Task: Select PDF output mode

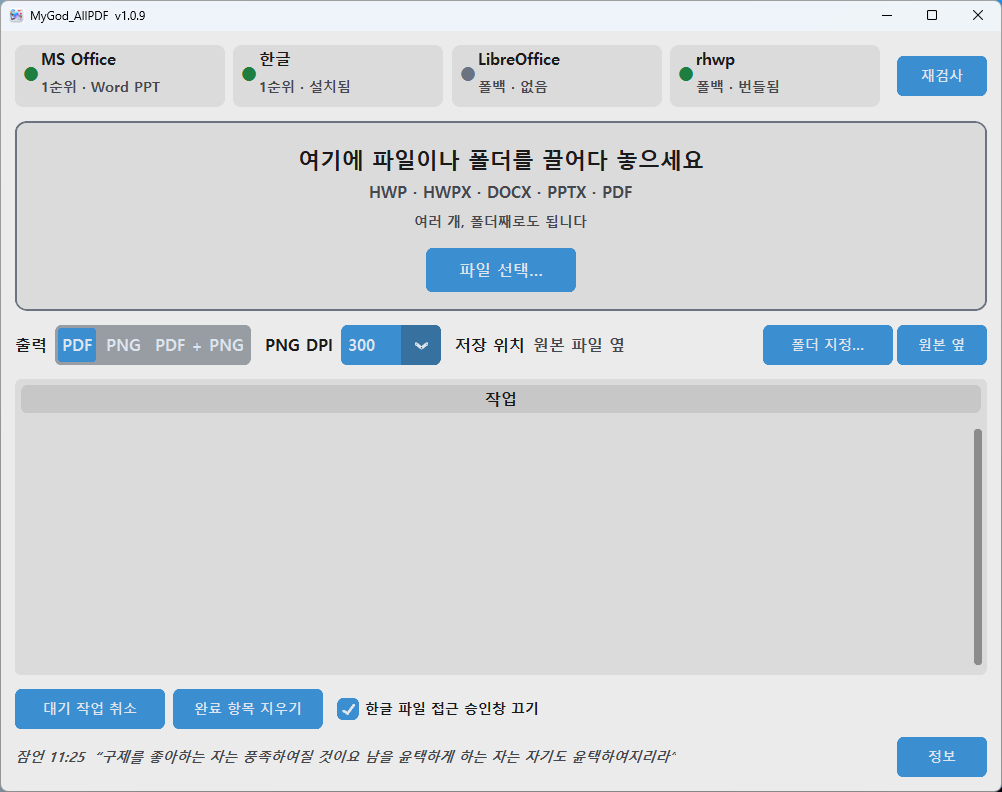Action: 77,345
